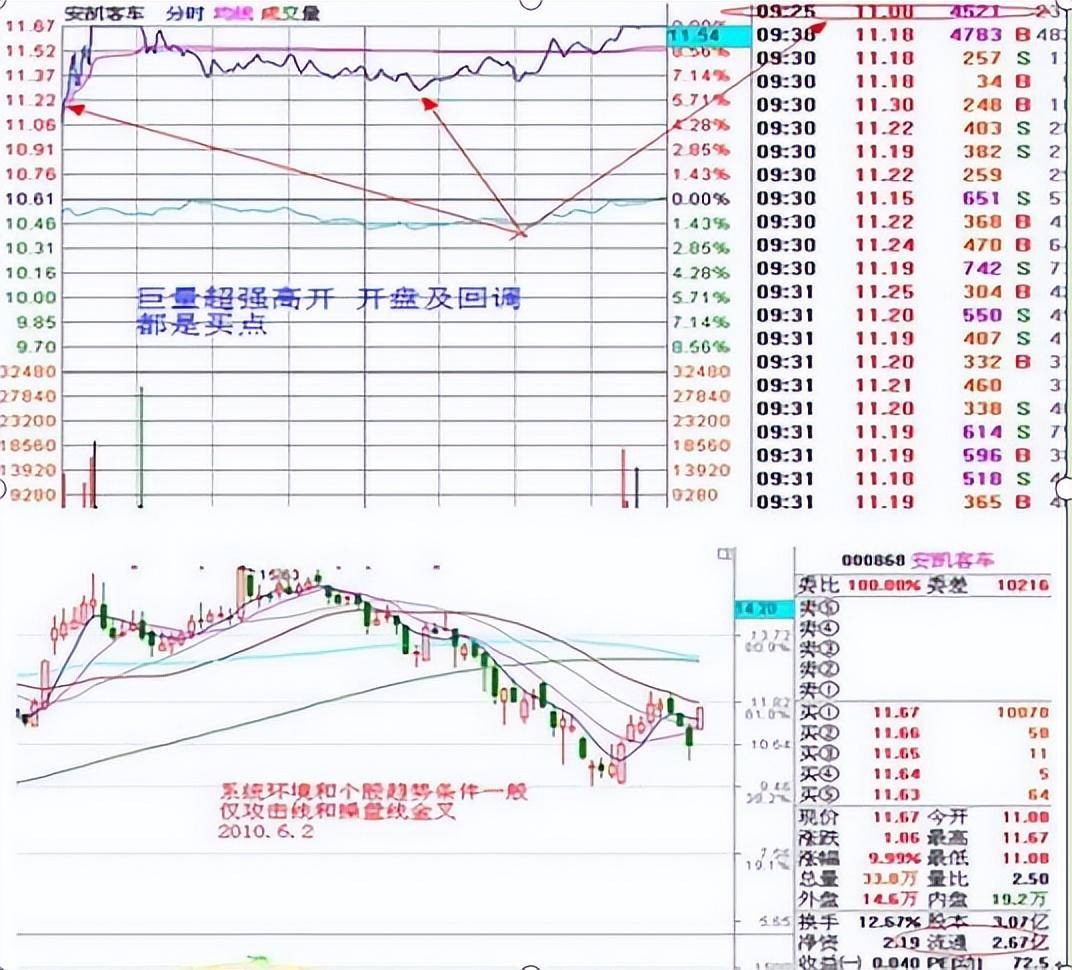Select the 成交量 volume label
The height and width of the screenshot is (970, 1072).
coord(291,13)
